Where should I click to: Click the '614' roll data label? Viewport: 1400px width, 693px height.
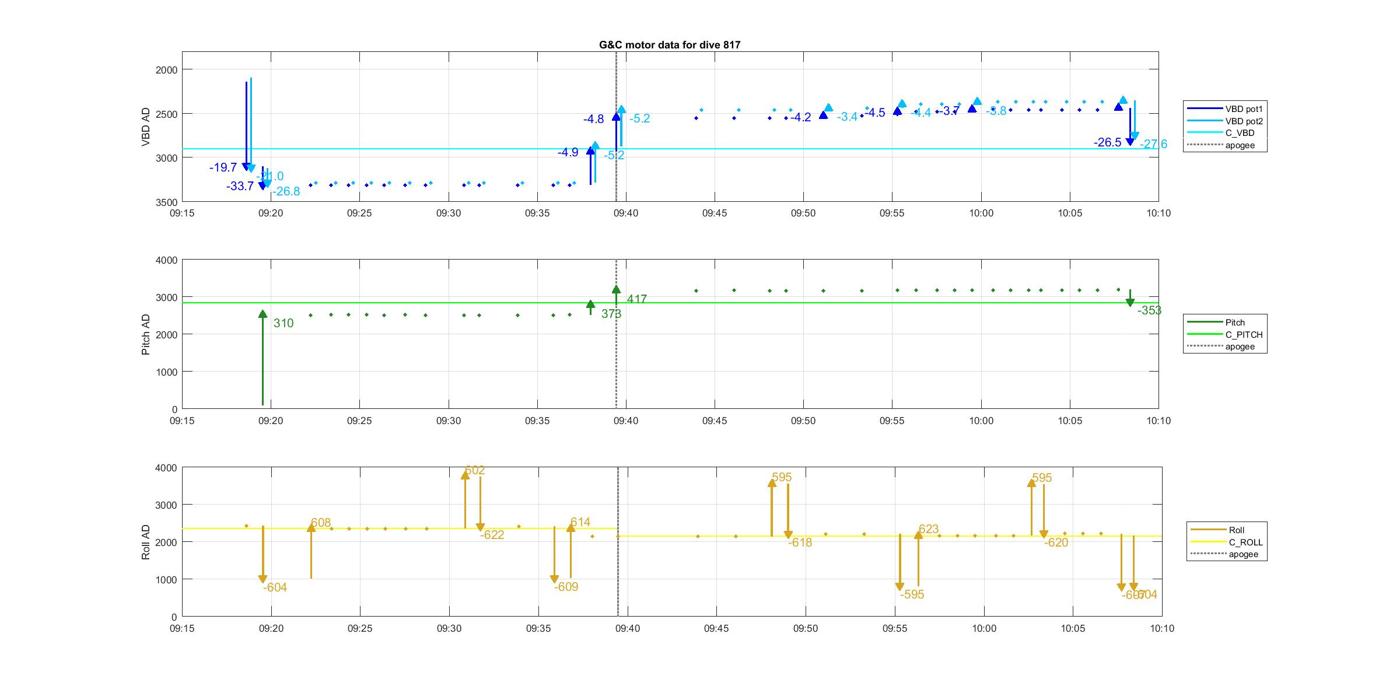tap(580, 523)
